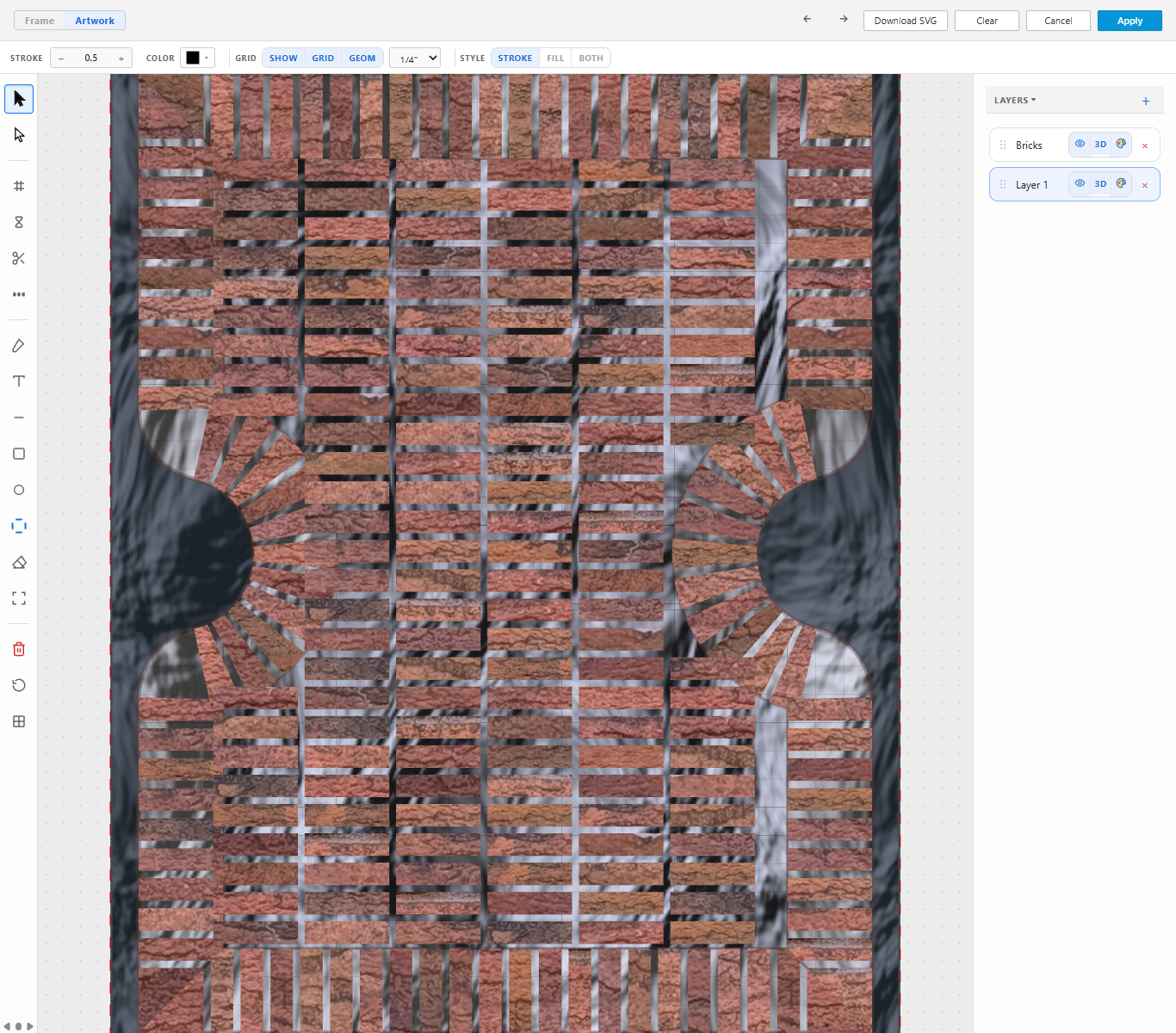Image resolution: width=1176 pixels, height=1033 pixels.
Task: Click the undo left arrow
Action: [807, 19]
